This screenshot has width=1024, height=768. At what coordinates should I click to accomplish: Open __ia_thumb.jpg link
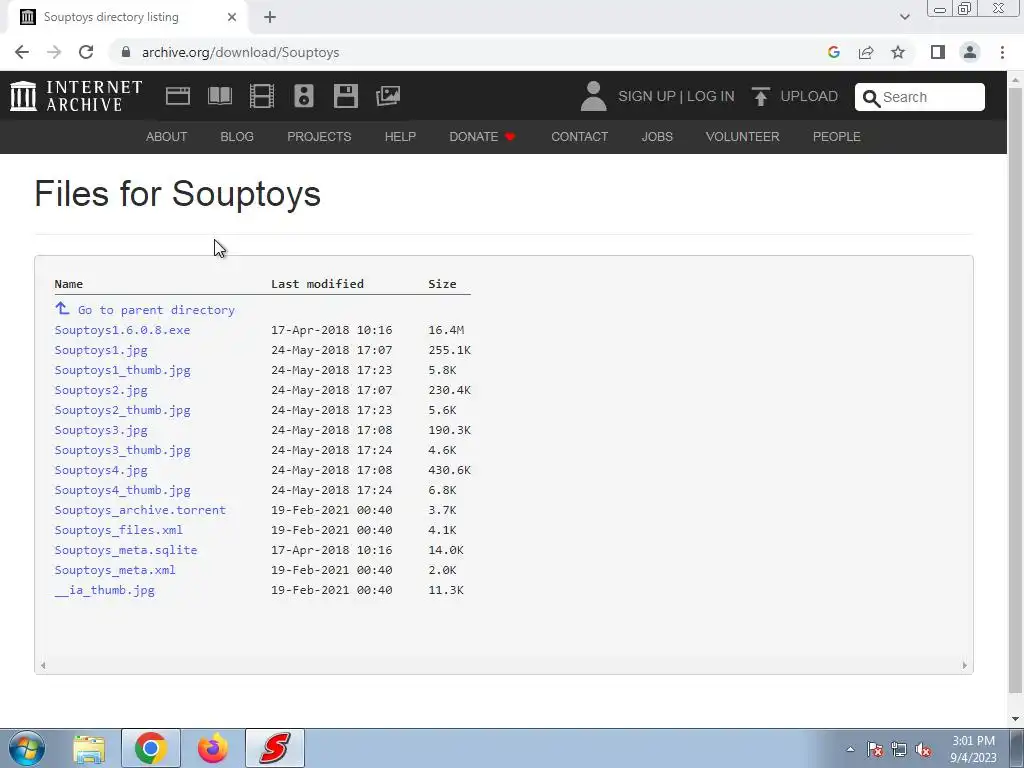tap(104, 590)
